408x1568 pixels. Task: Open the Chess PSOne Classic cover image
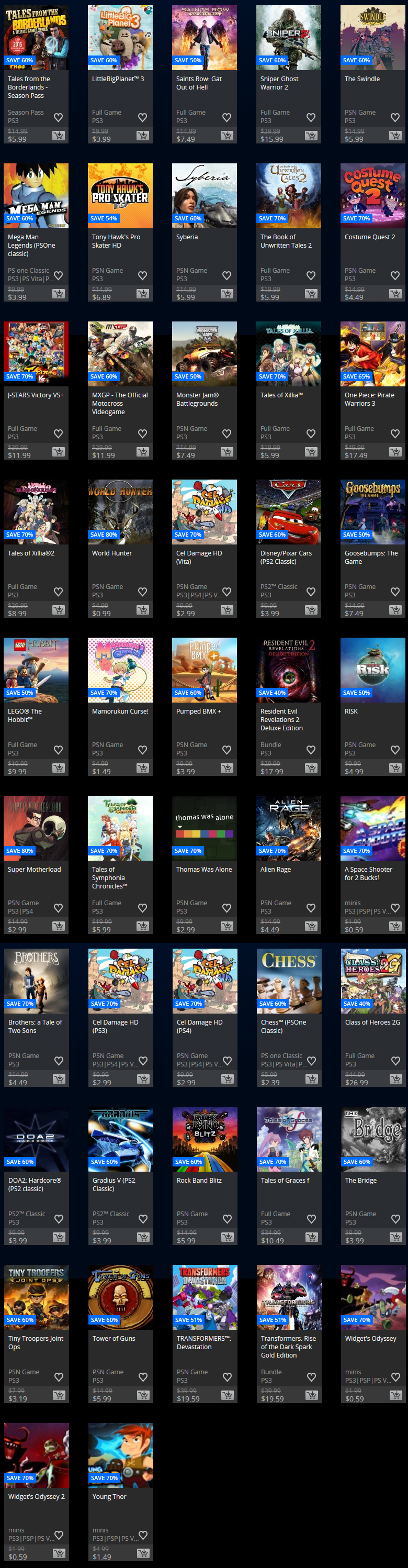pyautogui.click(x=289, y=981)
